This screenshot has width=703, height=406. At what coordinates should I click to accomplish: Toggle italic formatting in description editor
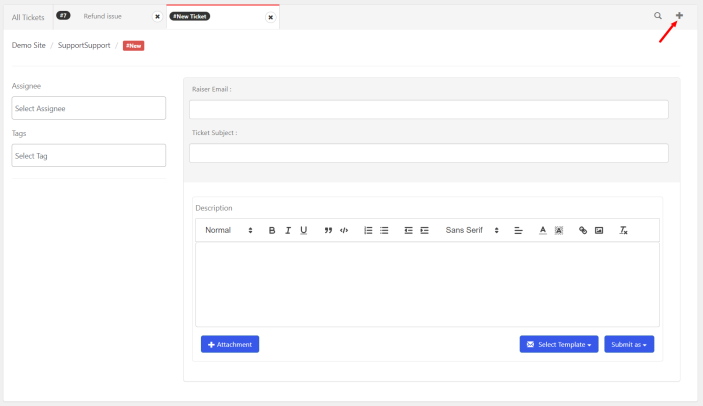pyautogui.click(x=288, y=231)
